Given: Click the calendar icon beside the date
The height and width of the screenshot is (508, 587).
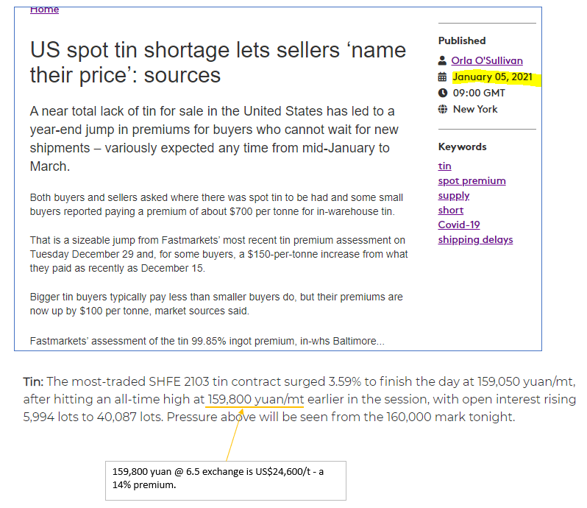Looking at the screenshot, I should click(x=442, y=77).
